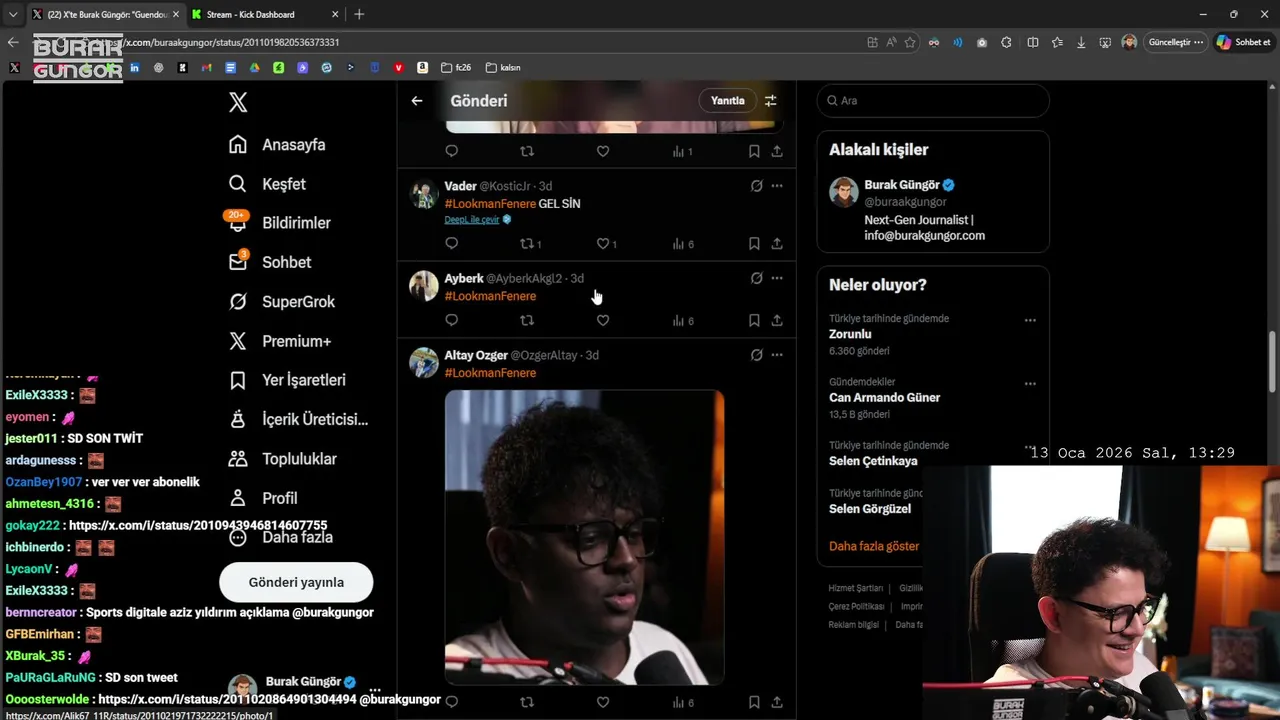Open kalsın bookmarks folder
The height and width of the screenshot is (720, 1280).
(503, 68)
